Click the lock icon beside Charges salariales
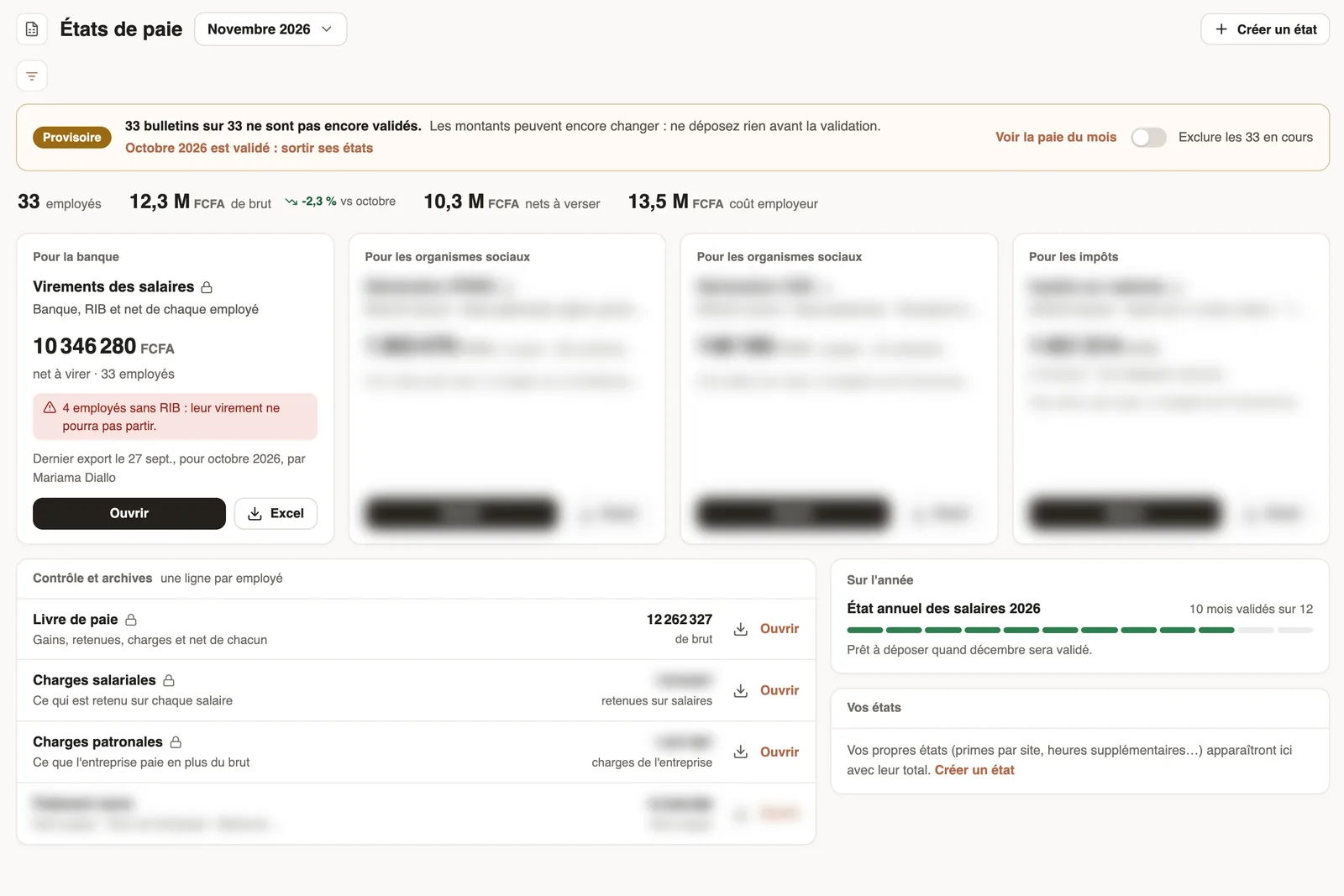 coord(169,680)
